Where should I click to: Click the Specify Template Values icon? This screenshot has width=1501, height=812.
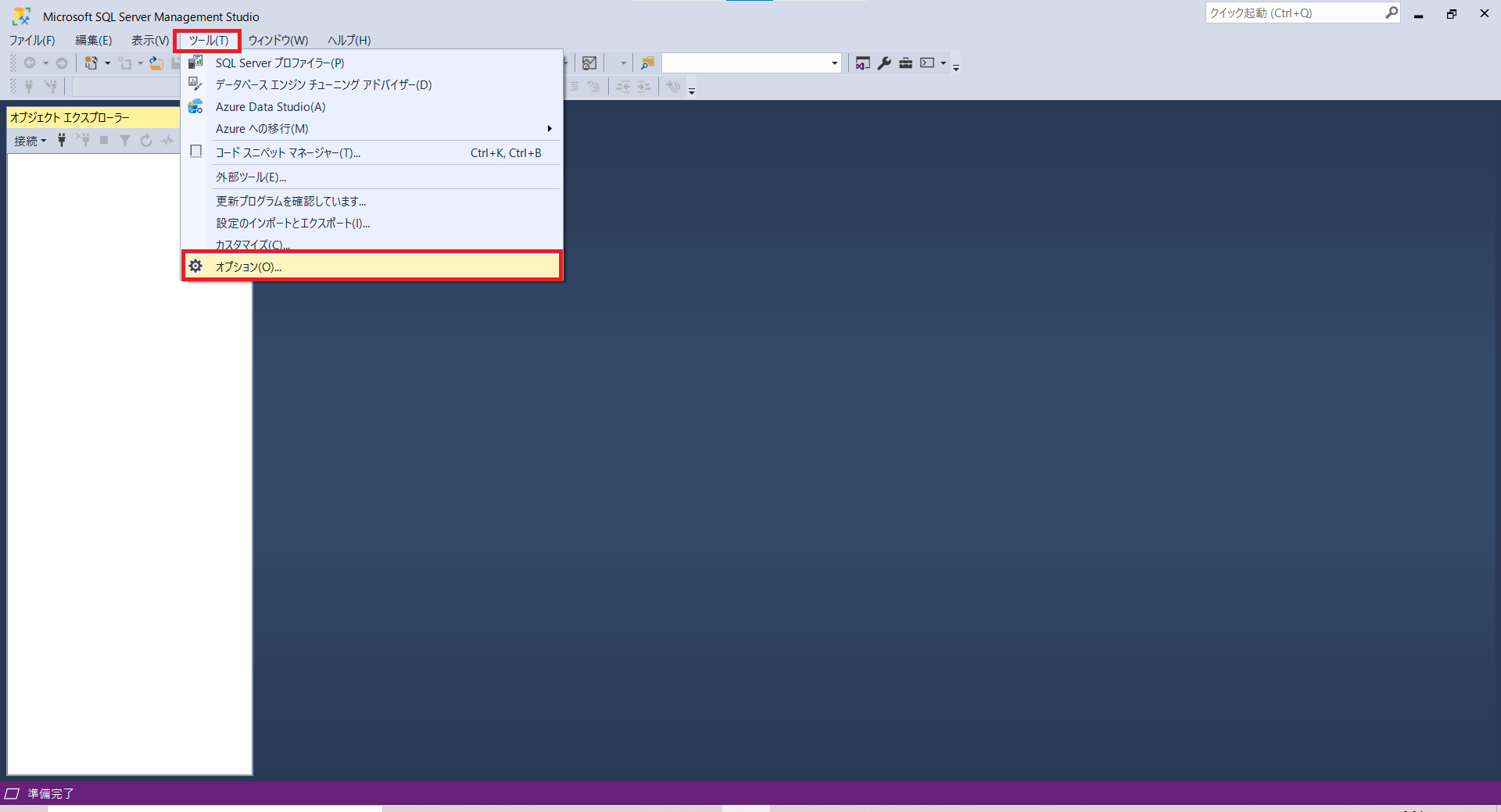click(673, 87)
